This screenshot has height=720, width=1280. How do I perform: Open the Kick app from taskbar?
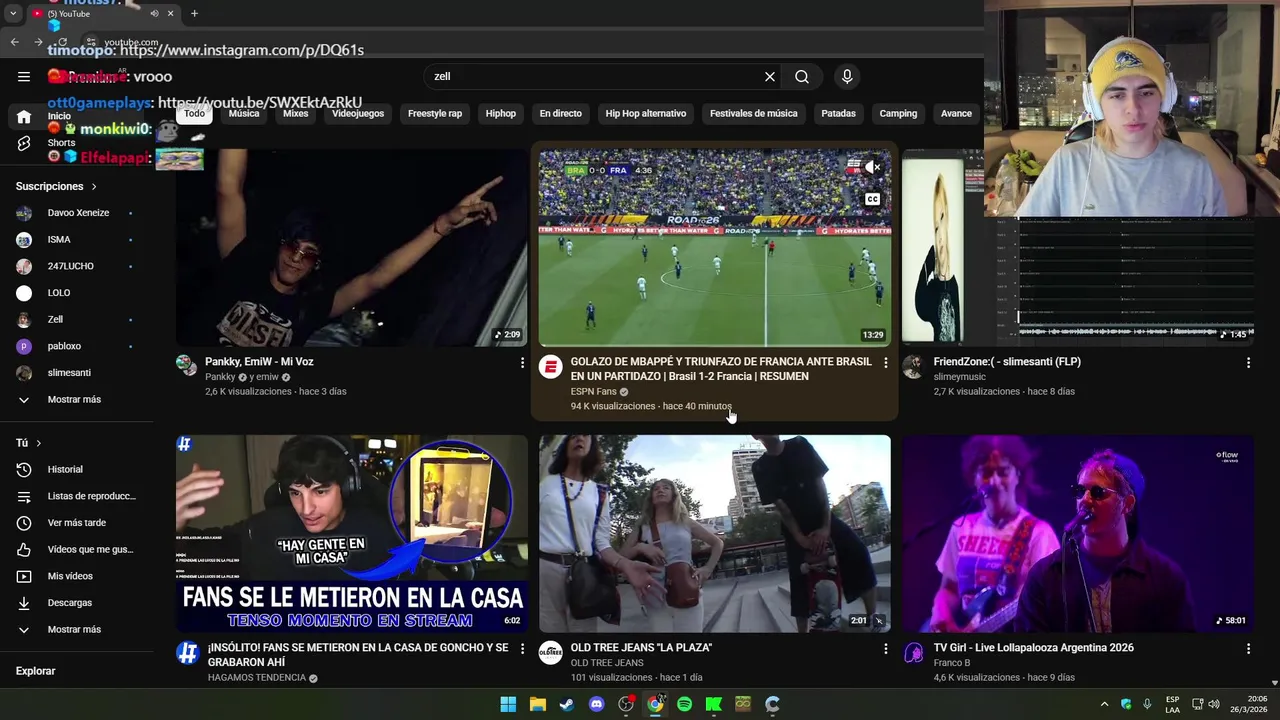coord(714,704)
